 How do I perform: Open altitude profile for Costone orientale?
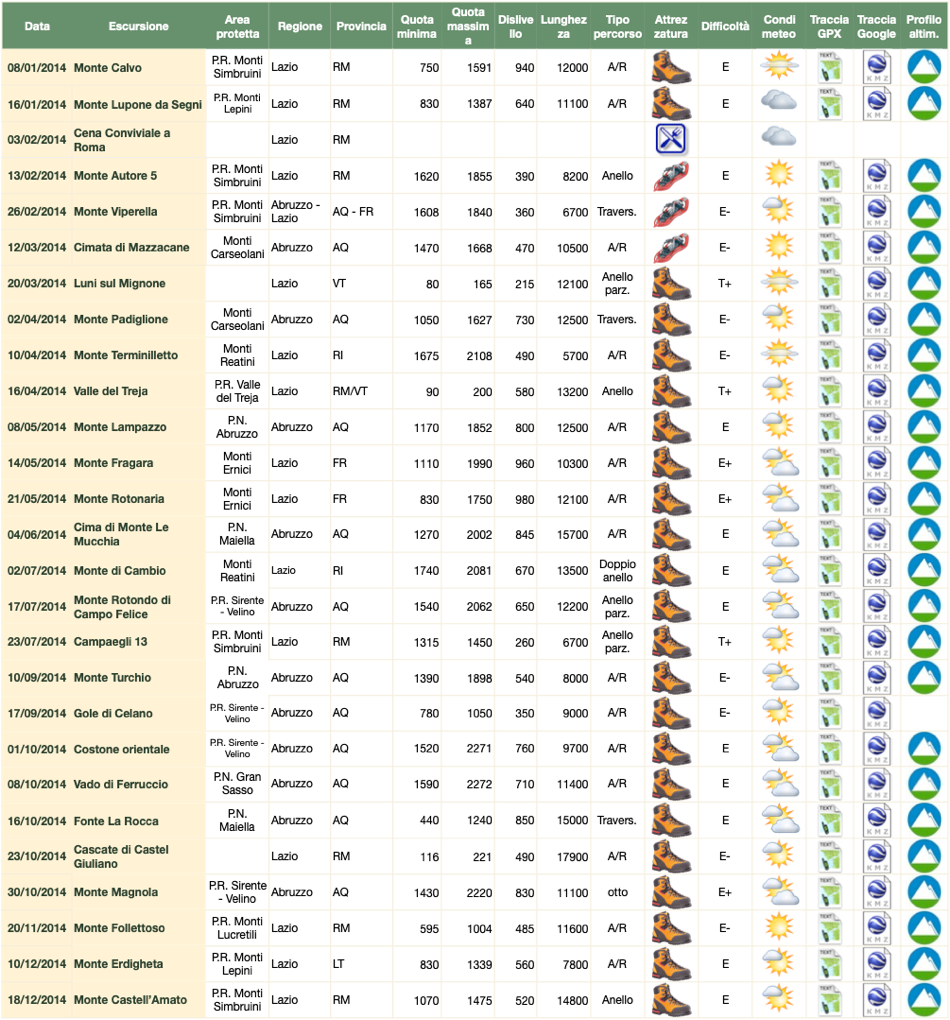924,749
